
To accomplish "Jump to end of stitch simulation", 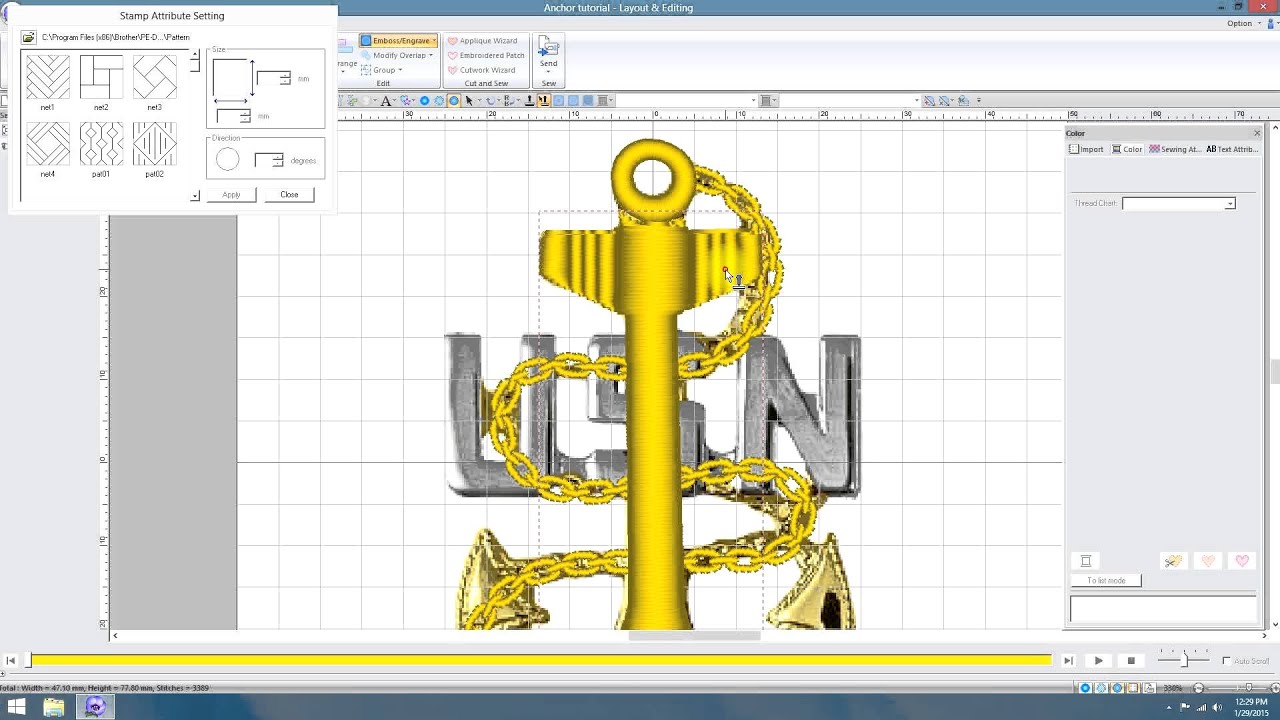I will click(x=1068, y=660).
